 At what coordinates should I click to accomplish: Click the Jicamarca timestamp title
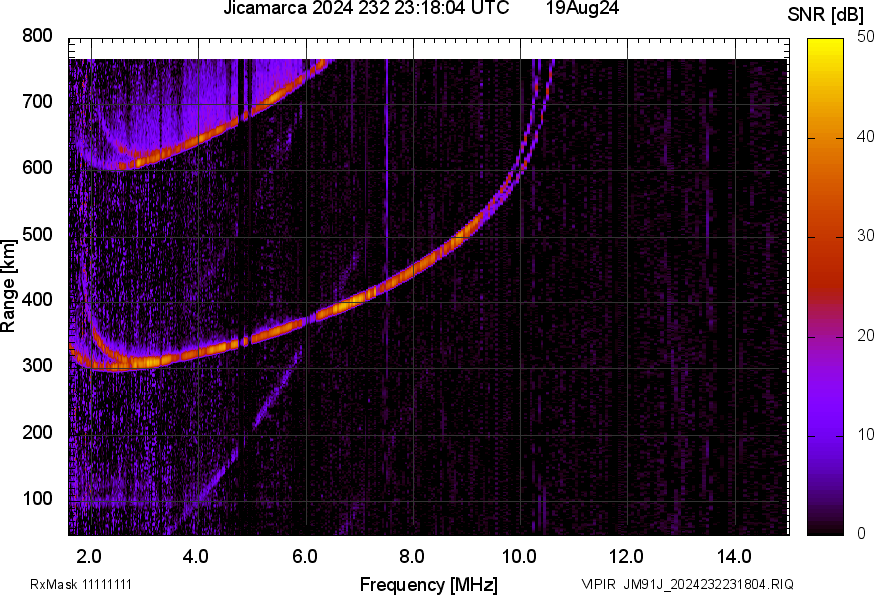point(366,8)
